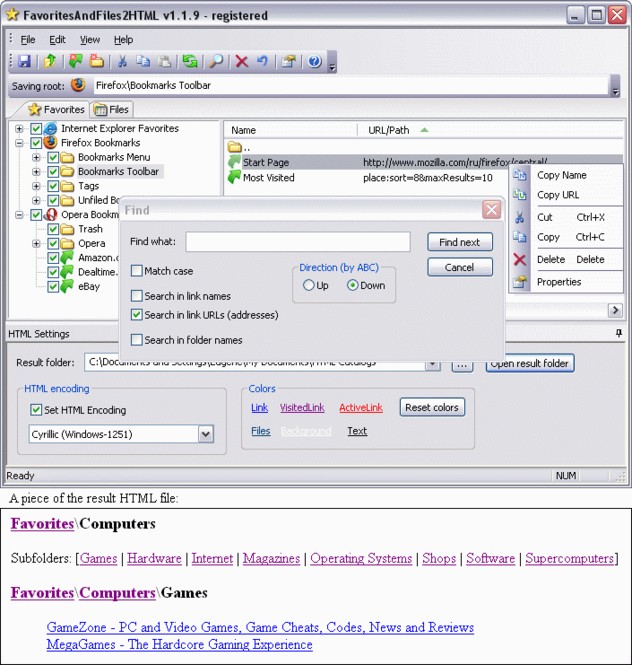Click the parent folder '..' icon in list
This screenshot has width=632, height=665.
pyautogui.click(x=235, y=147)
